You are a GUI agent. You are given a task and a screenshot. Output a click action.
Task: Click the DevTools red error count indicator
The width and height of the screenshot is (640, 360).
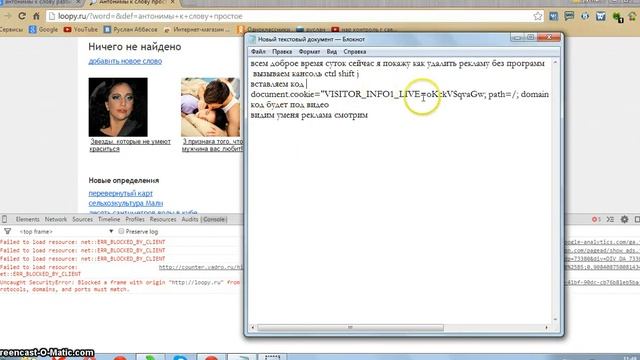[x=596, y=220]
